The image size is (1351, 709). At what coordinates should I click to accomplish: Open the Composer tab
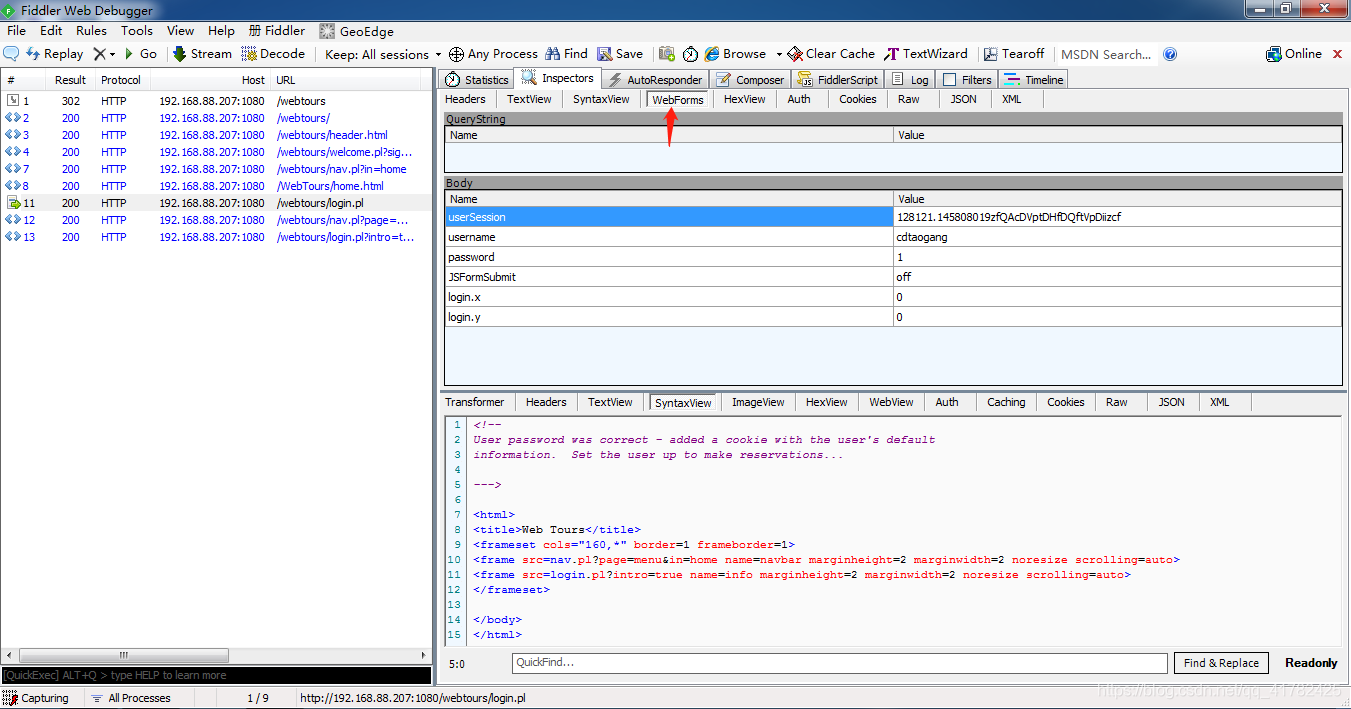coord(751,79)
